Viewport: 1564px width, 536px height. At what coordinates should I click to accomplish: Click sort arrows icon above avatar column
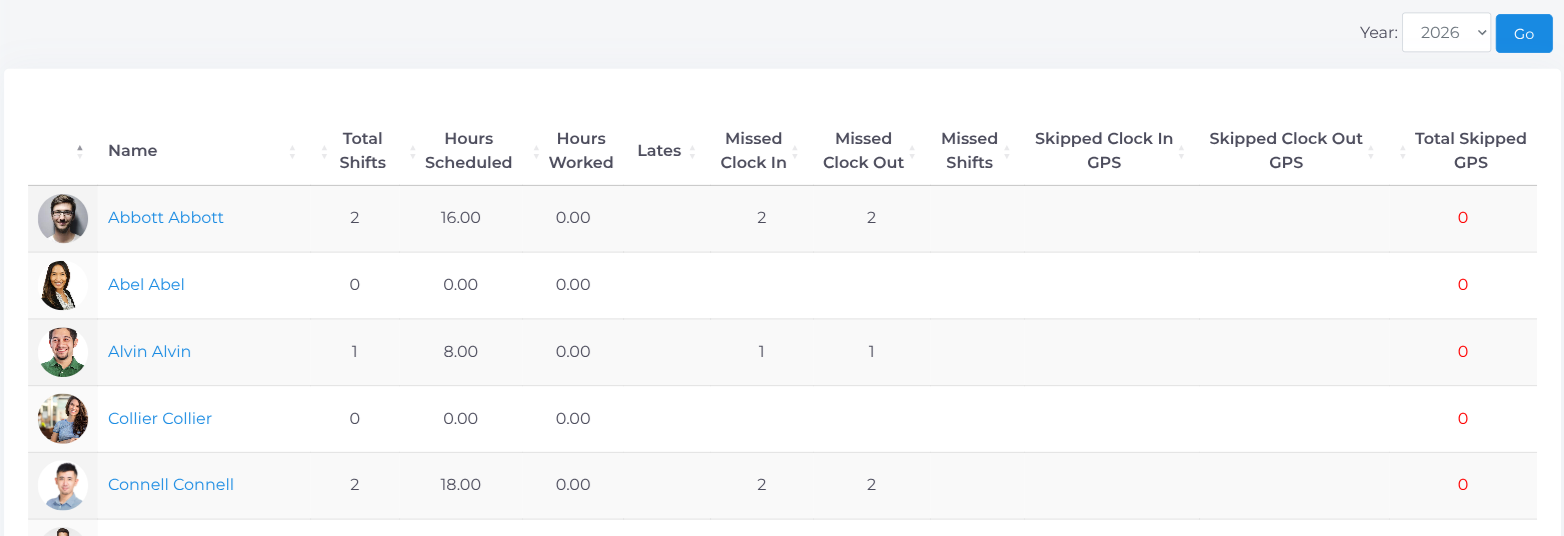(x=80, y=151)
